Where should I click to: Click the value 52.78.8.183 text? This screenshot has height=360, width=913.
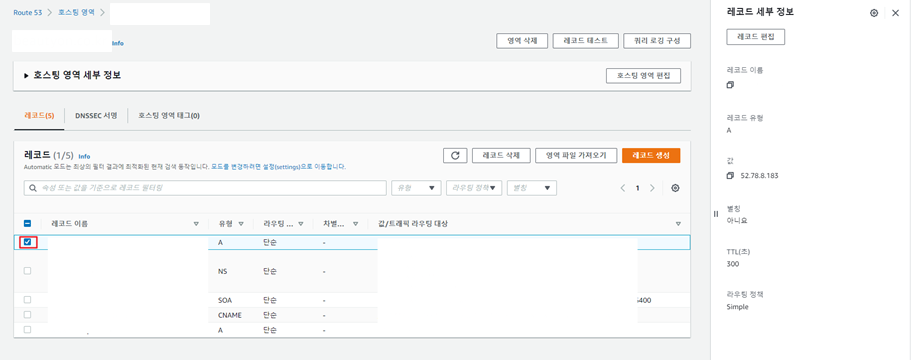759,175
